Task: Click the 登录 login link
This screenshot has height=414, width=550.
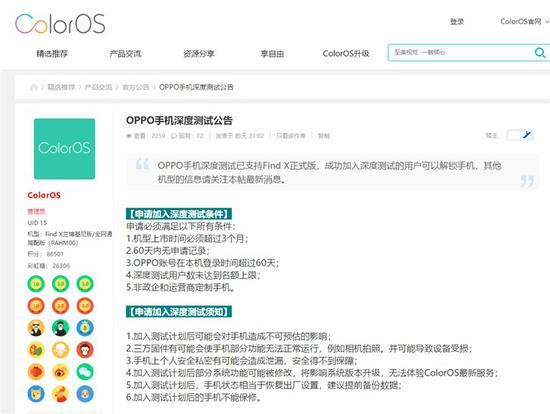Action: [457, 22]
